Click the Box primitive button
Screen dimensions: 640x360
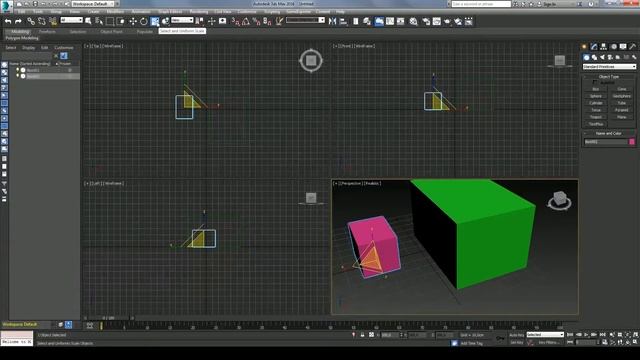(x=596, y=89)
